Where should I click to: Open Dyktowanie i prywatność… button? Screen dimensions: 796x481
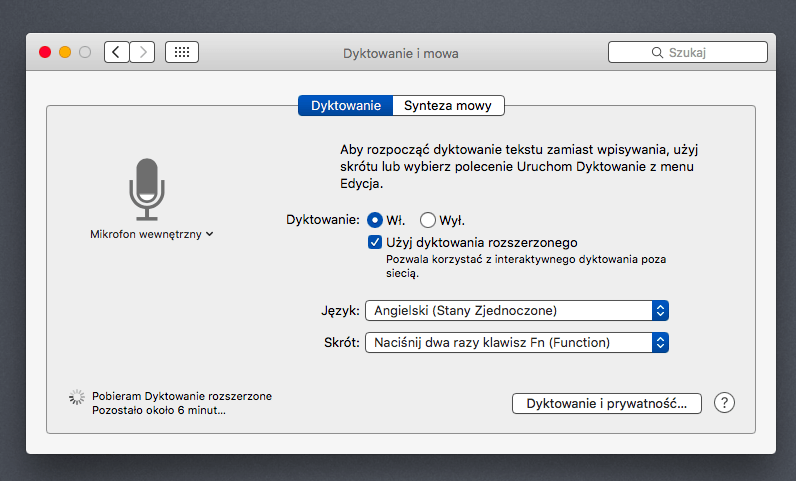607,403
